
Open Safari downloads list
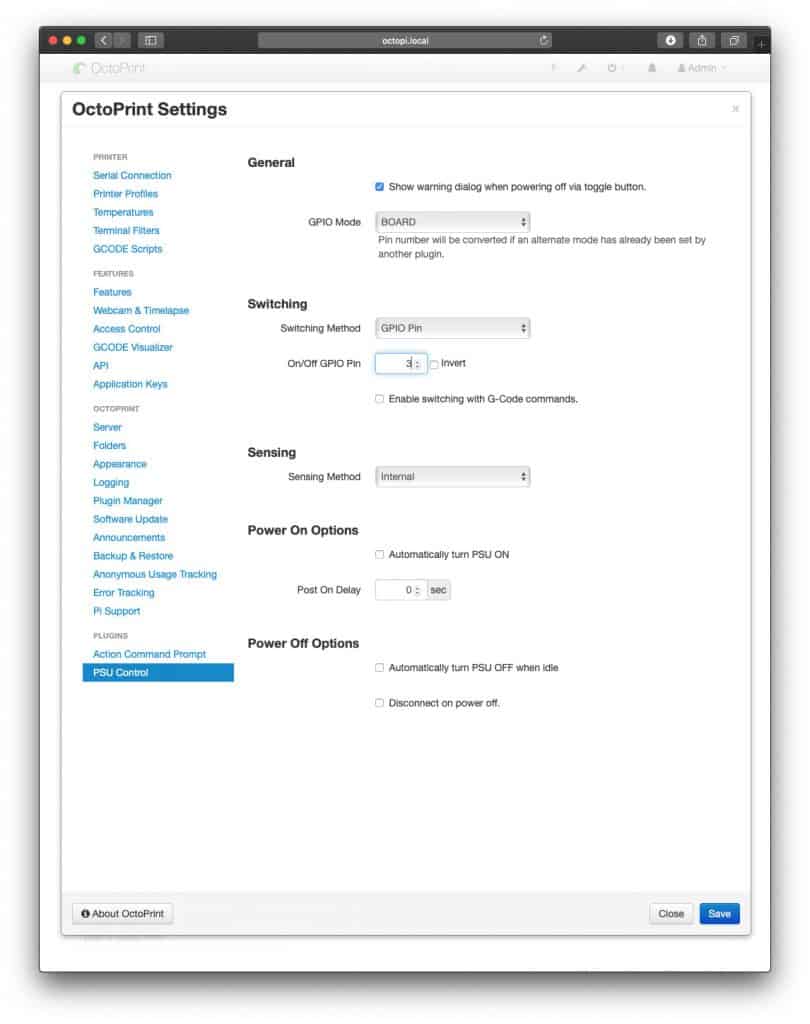pos(670,40)
